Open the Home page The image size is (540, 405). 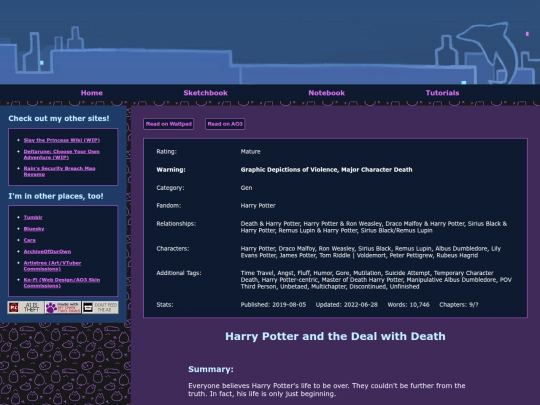click(92, 93)
